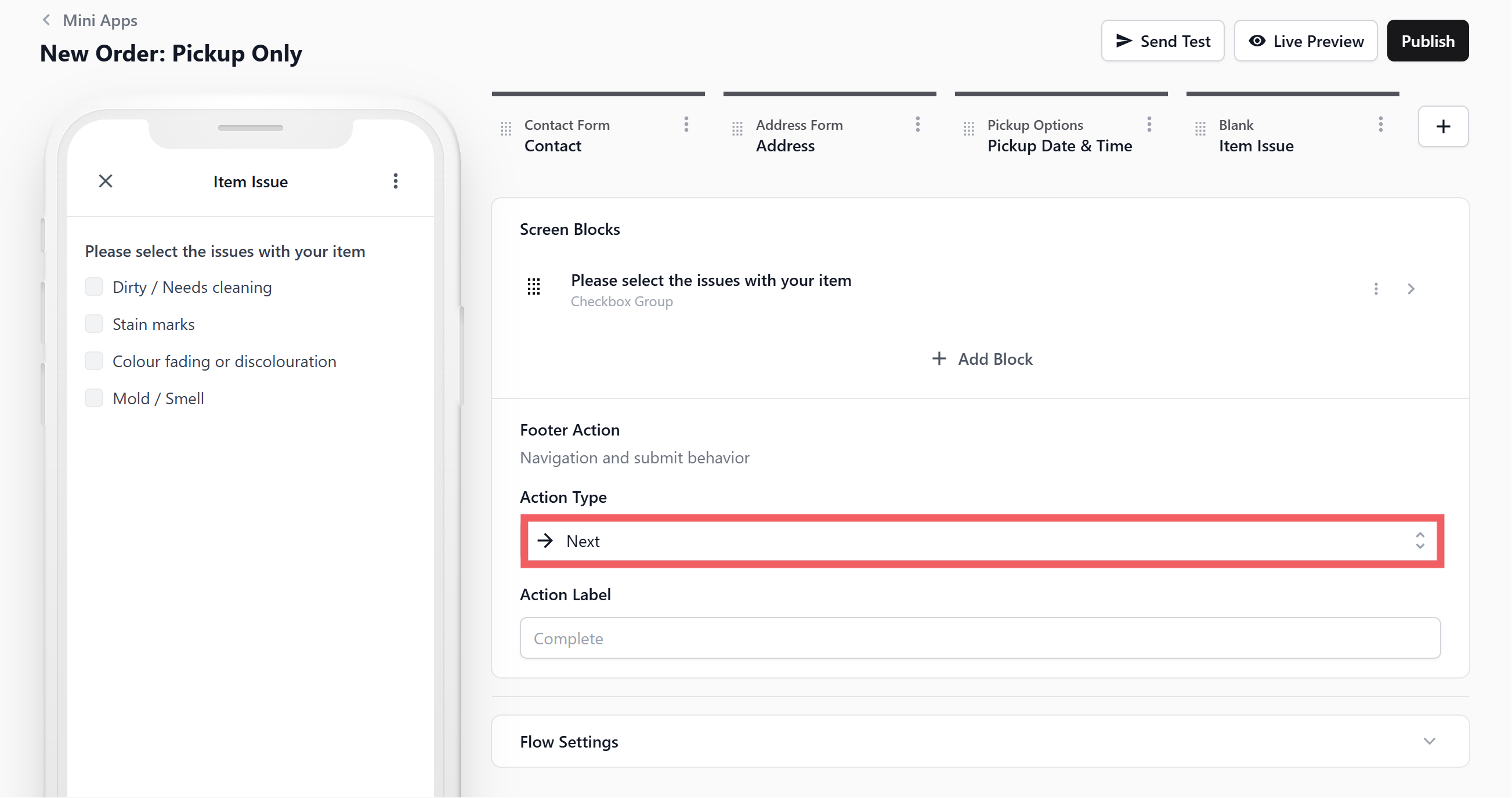
Task: Publish the mini app
Action: (x=1428, y=41)
